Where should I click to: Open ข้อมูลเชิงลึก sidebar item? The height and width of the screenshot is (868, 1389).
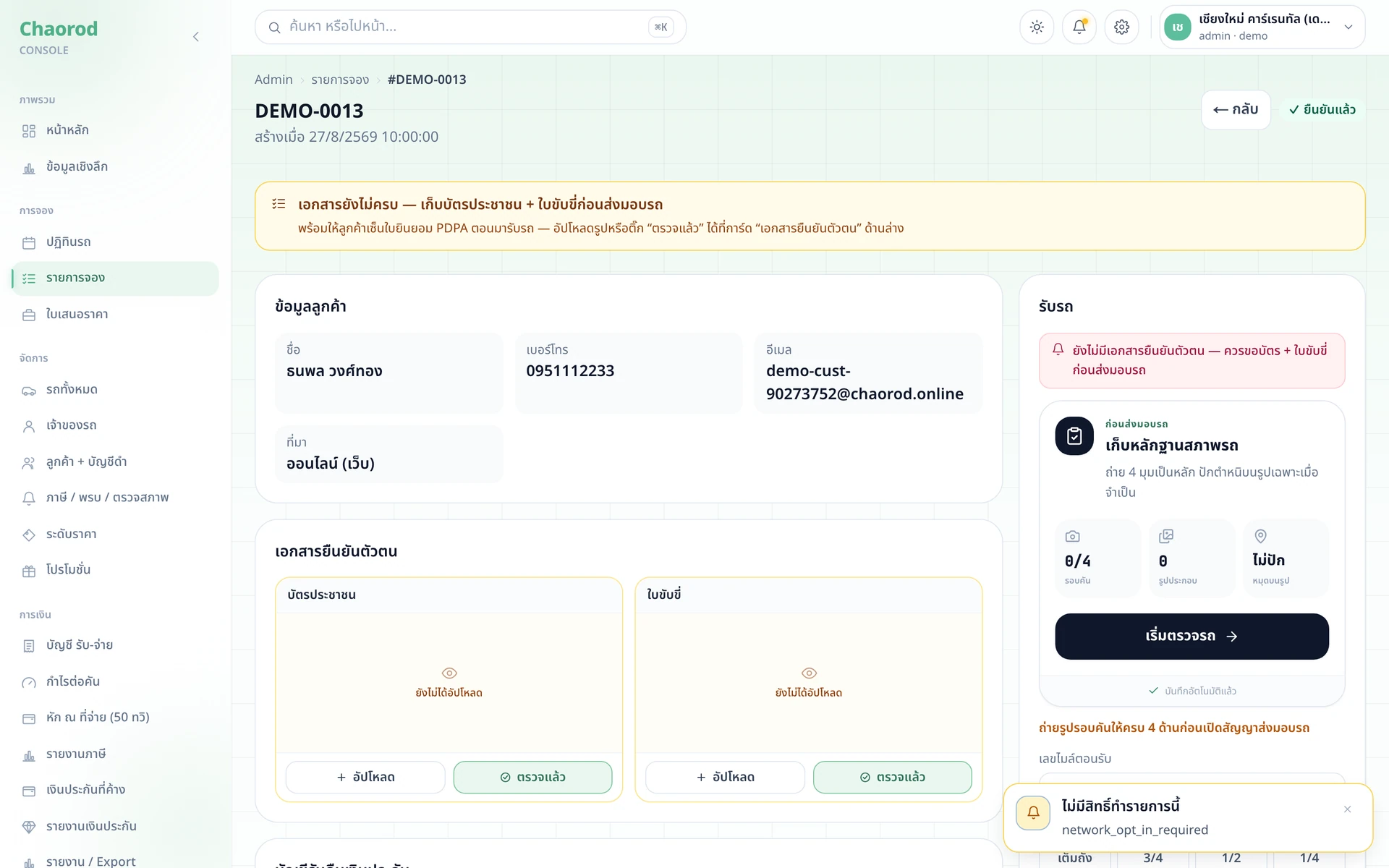[116, 167]
